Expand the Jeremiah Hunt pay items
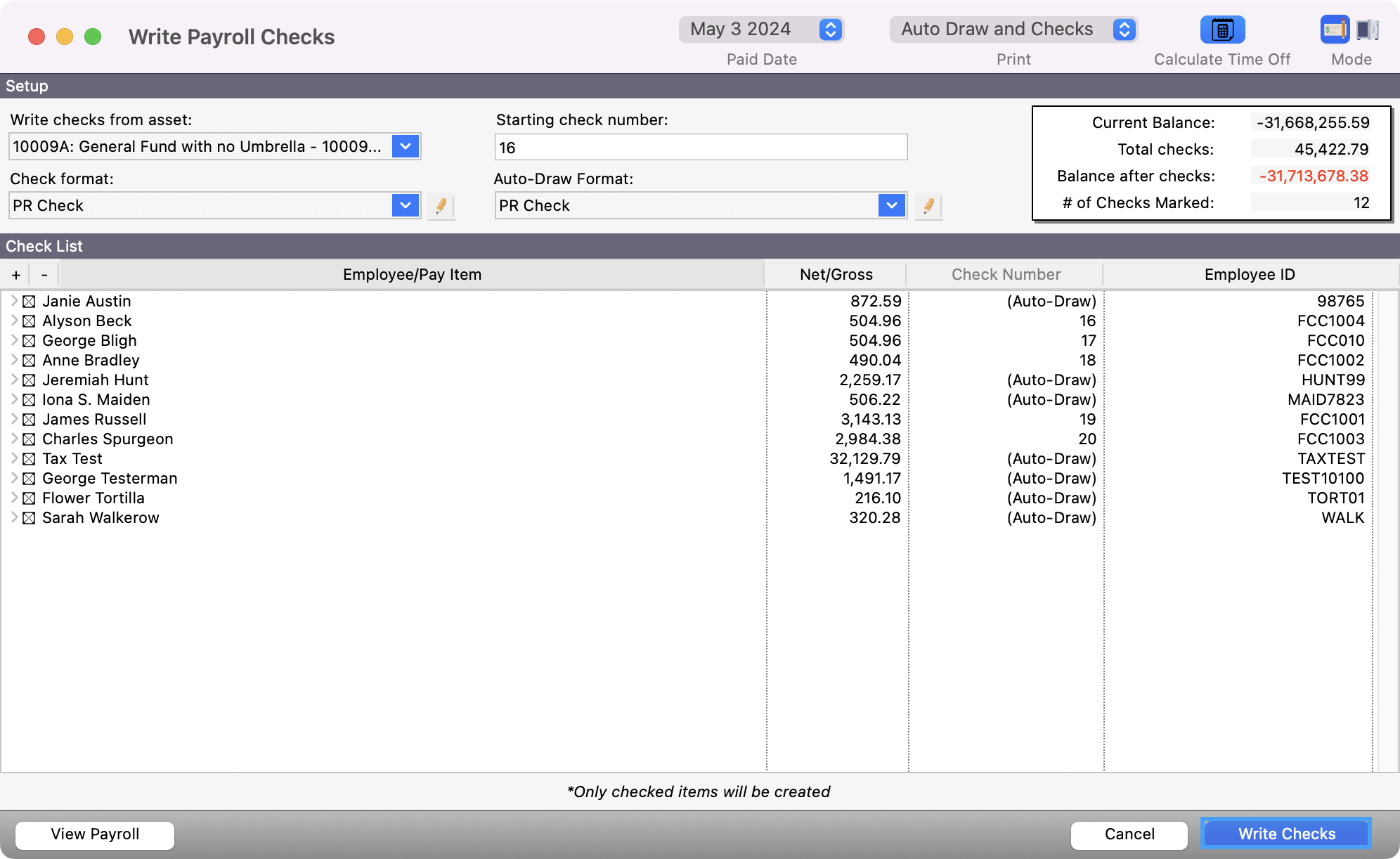Viewport: 1400px width, 859px height. point(14,380)
